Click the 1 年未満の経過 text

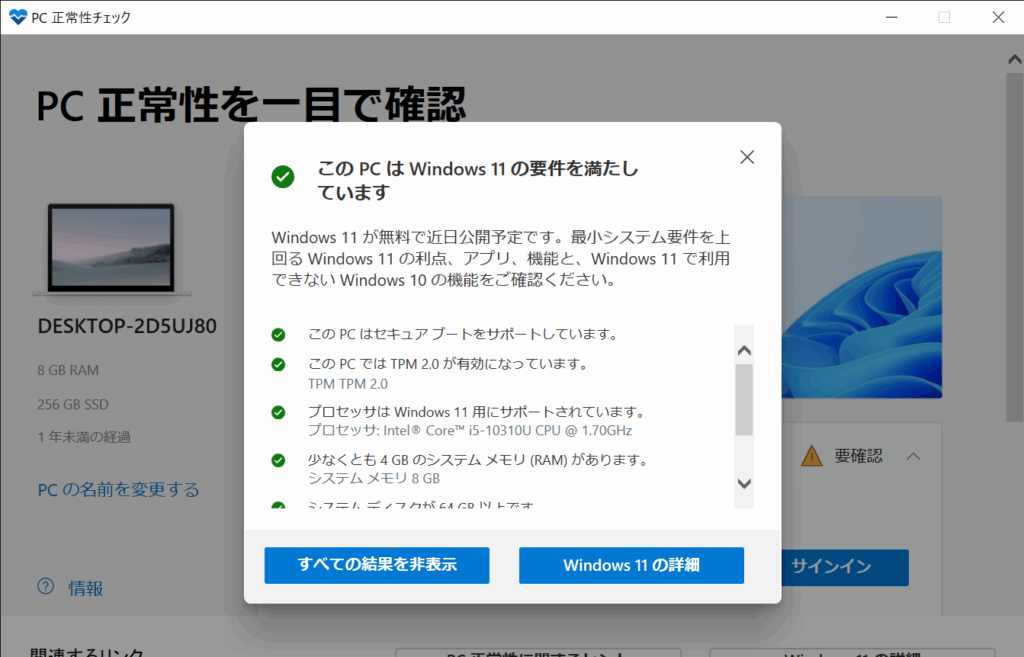pyautogui.click(x=84, y=437)
